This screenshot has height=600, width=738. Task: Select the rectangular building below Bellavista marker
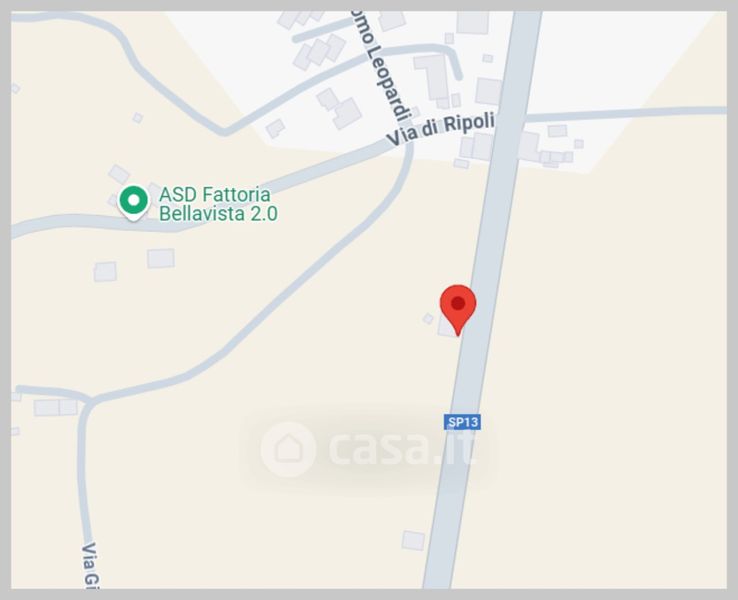pyautogui.click(x=161, y=258)
